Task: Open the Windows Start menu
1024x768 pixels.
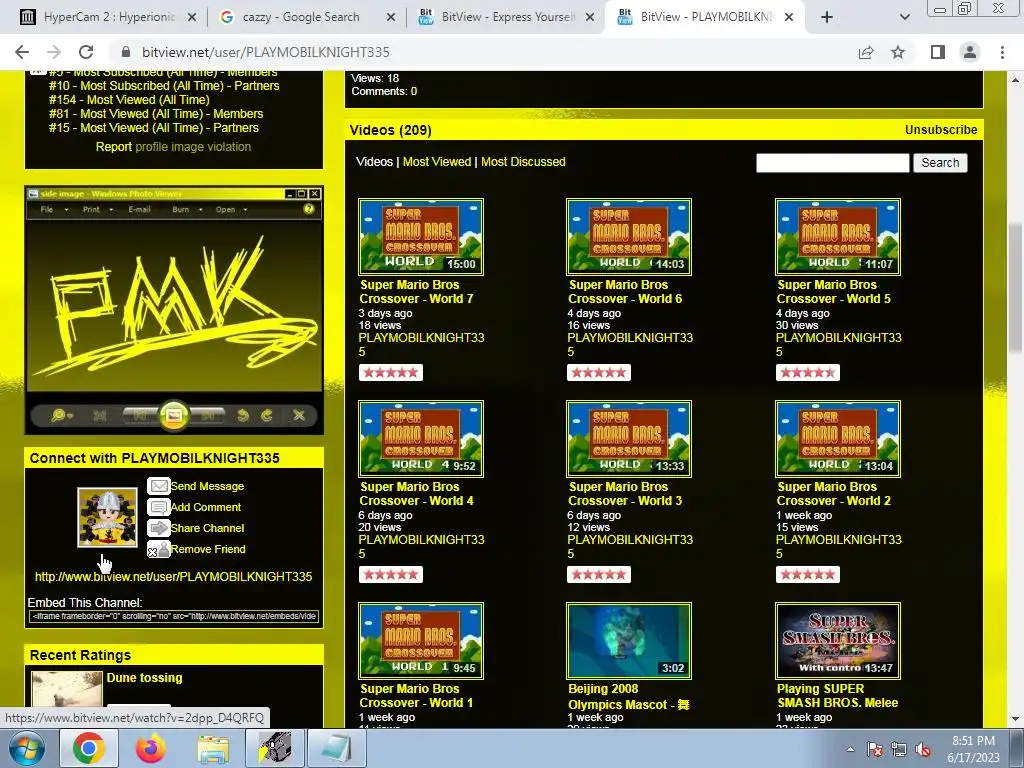Action: click(26, 748)
